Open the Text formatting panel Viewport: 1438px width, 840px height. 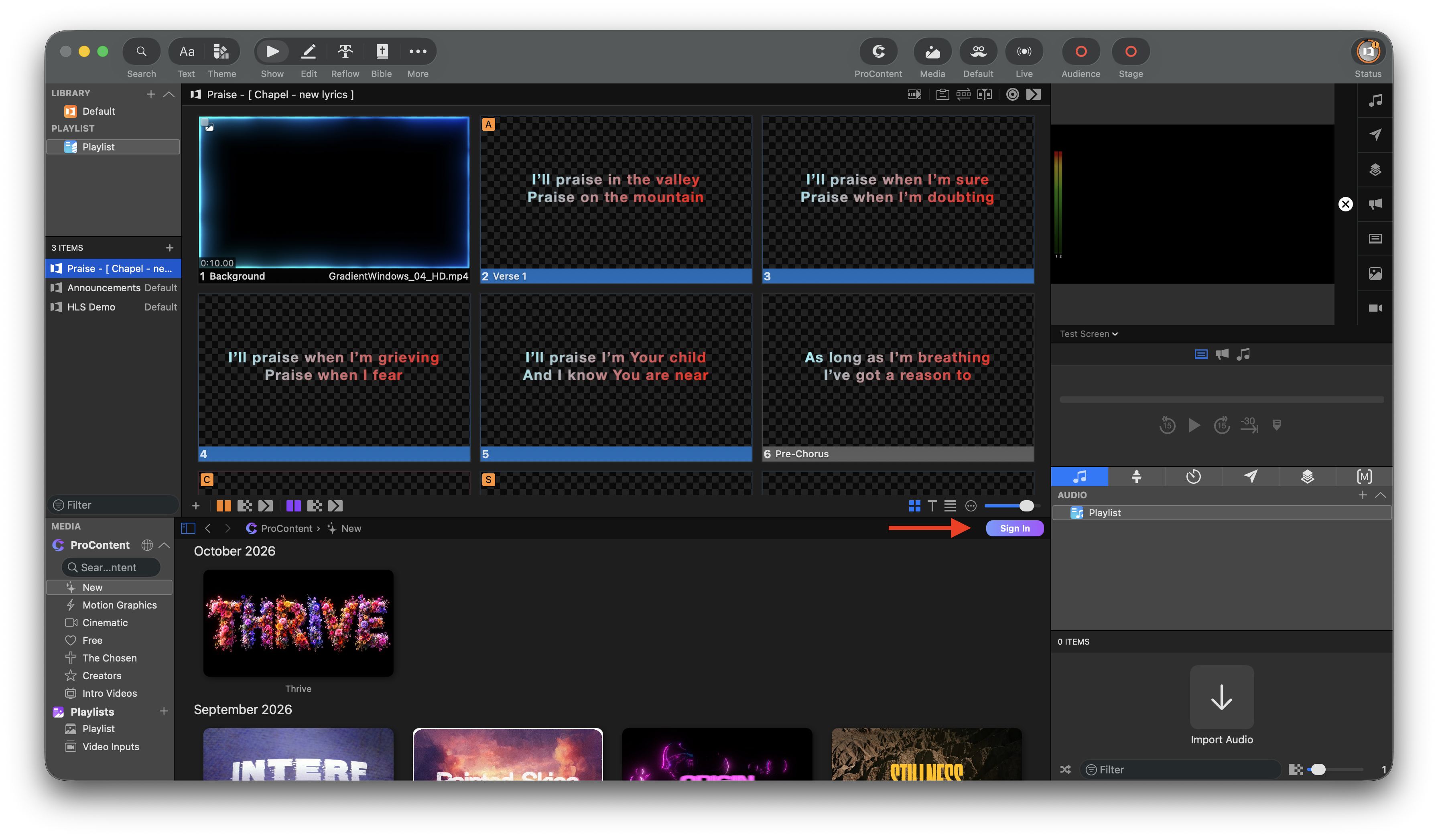click(187, 52)
